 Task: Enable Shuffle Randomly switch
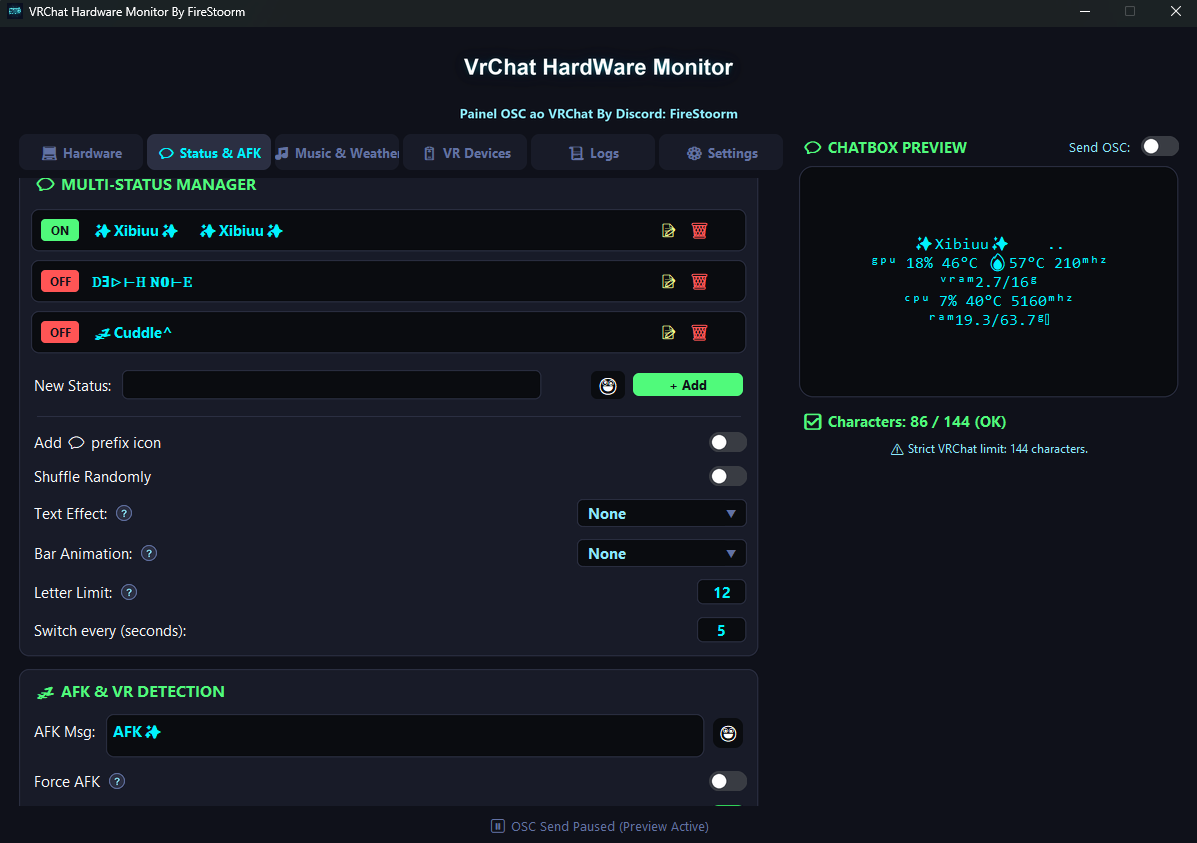(728, 476)
